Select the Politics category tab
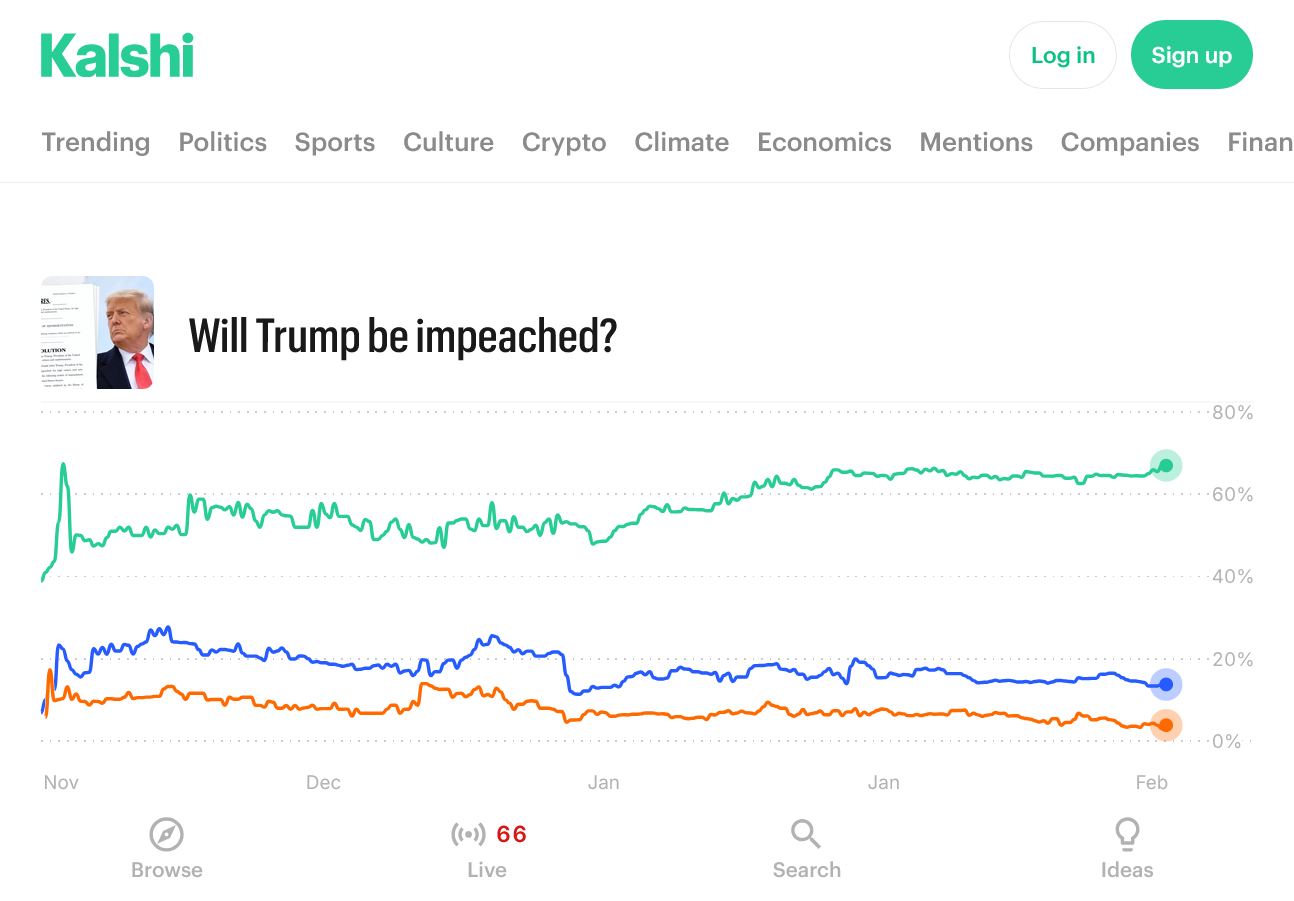The image size is (1294, 901). (x=223, y=142)
